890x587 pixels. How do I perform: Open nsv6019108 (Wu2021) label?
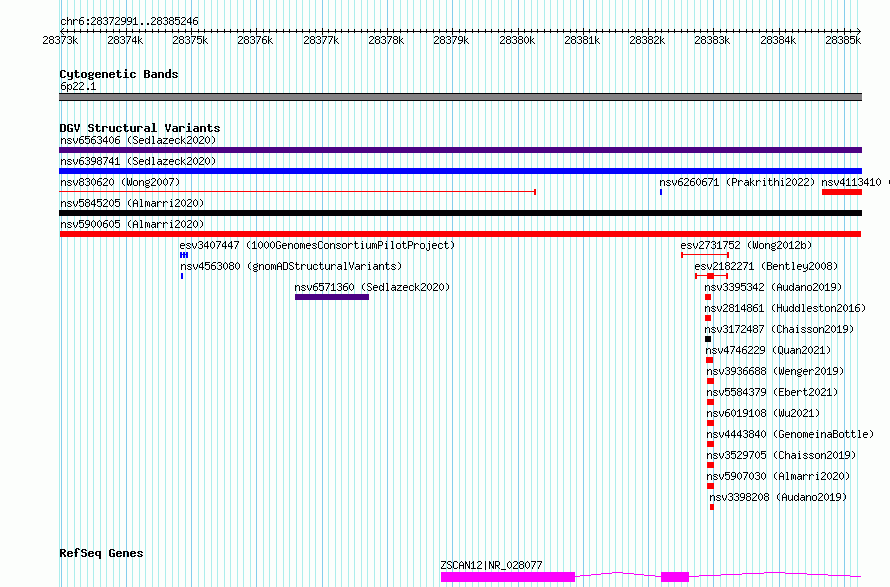[x=763, y=413]
